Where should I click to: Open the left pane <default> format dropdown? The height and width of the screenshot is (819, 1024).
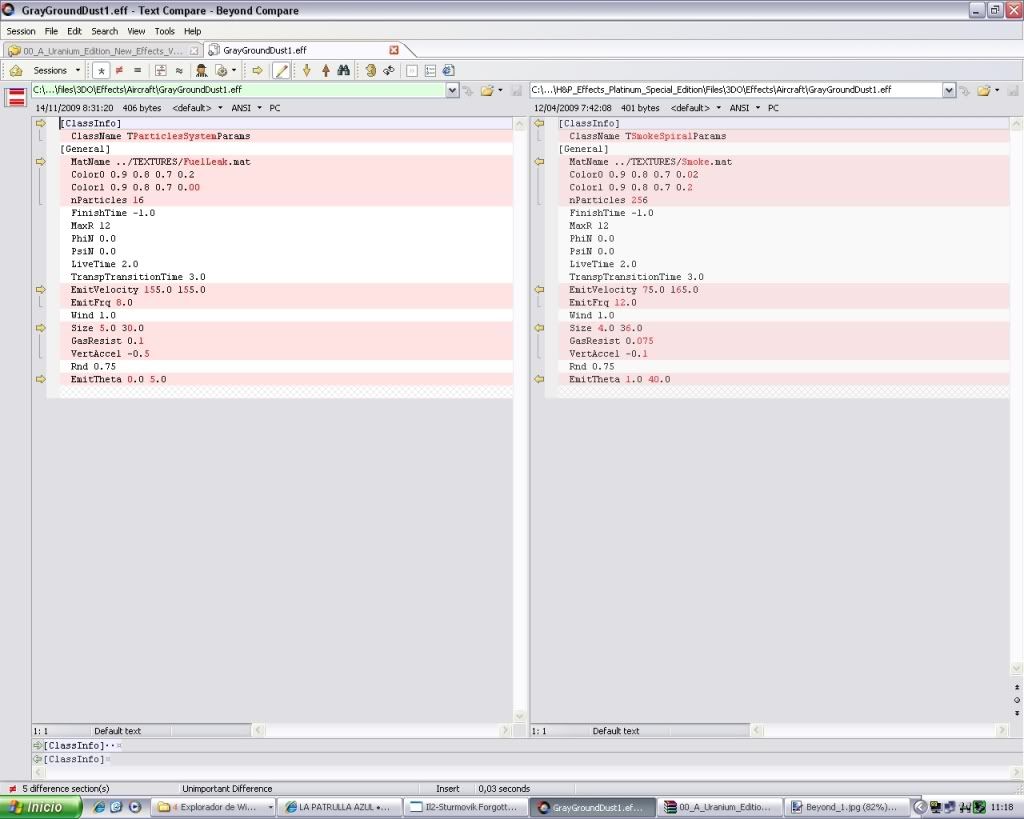tap(197, 108)
